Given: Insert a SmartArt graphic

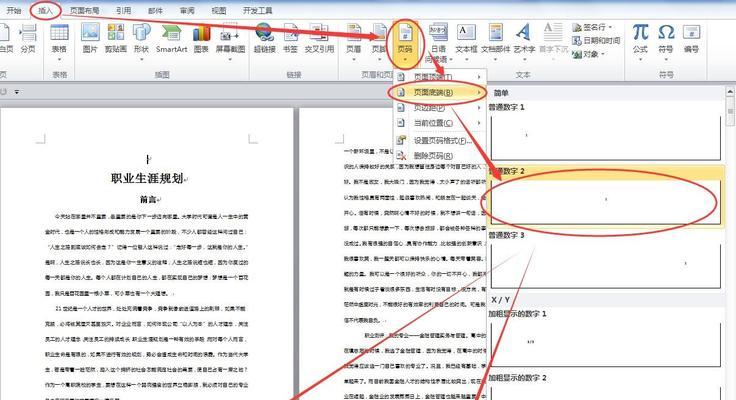Looking at the screenshot, I should [x=171, y=39].
